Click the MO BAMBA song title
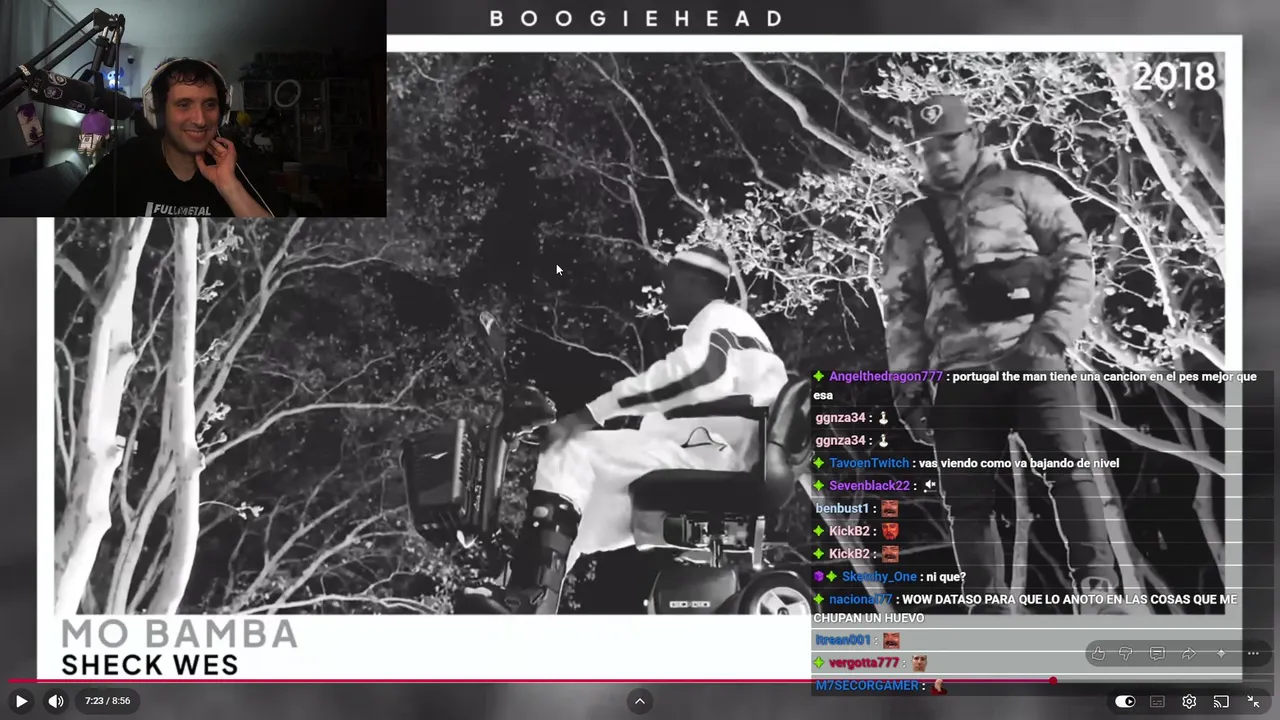 179,634
